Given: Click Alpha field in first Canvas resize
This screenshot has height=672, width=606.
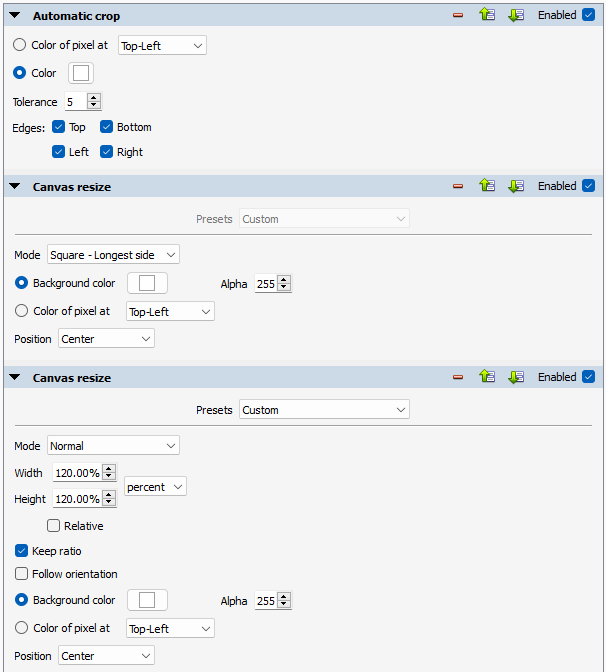Looking at the screenshot, I should 266,284.
